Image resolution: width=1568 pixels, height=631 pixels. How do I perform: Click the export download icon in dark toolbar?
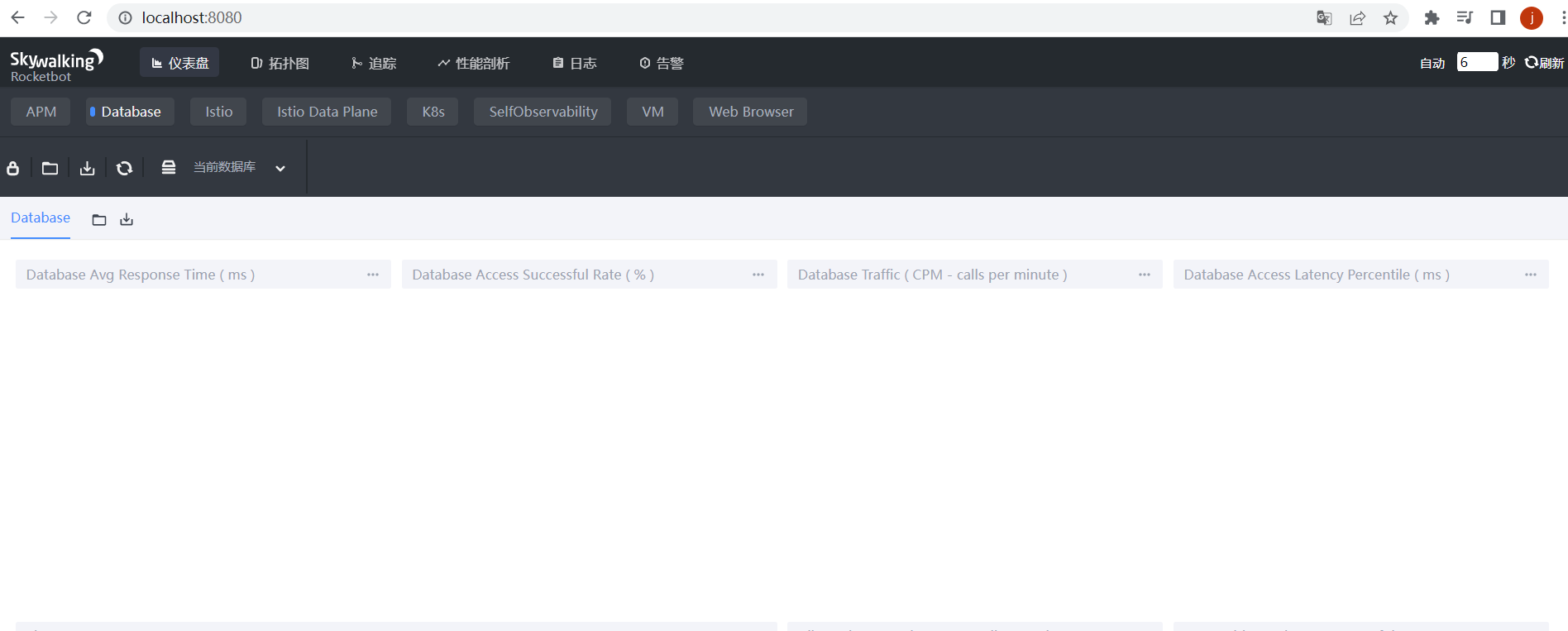point(87,168)
